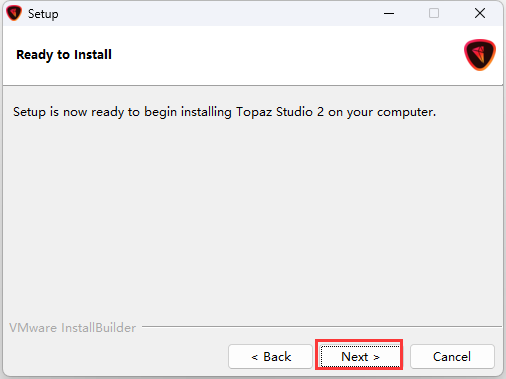
Task: Click the Ready to Install heading
Action: (x=64, y=55)
